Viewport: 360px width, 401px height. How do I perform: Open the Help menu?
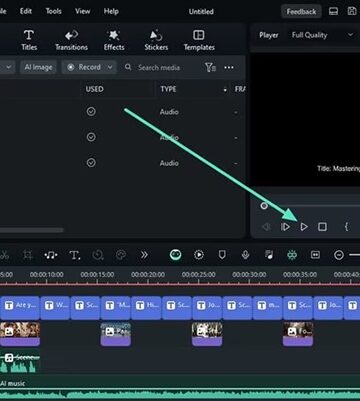coord(111,11)
